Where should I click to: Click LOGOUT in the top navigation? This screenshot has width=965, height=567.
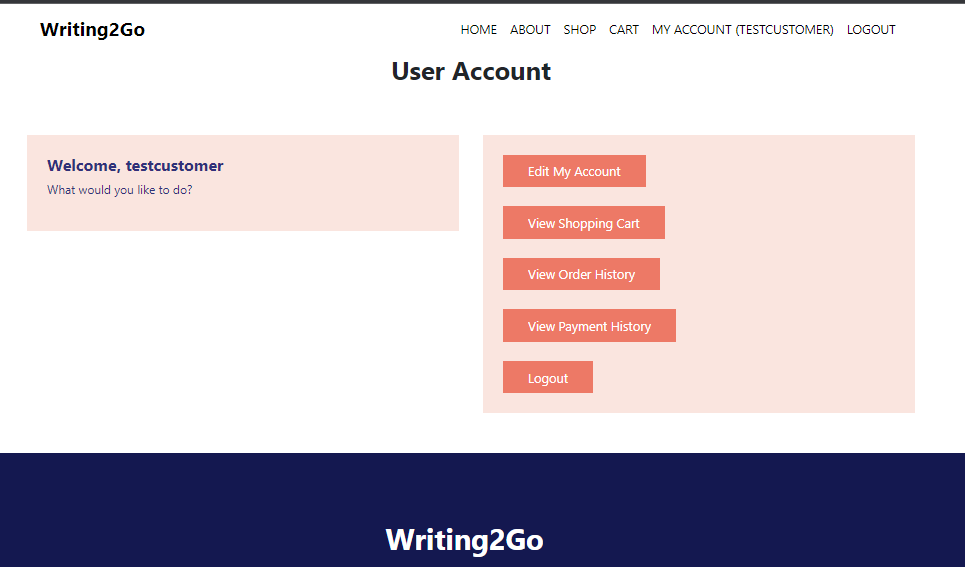pos(871,30)
